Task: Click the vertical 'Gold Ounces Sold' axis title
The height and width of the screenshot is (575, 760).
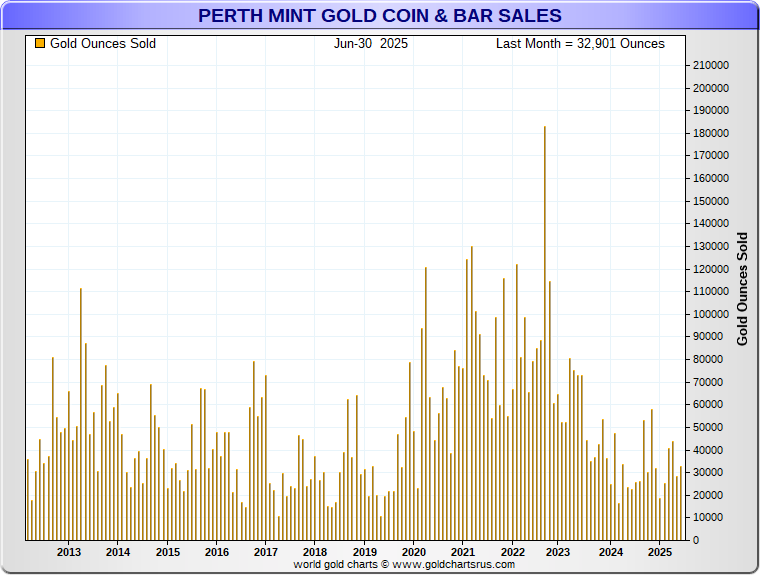Action: click(x=742, y=289)
